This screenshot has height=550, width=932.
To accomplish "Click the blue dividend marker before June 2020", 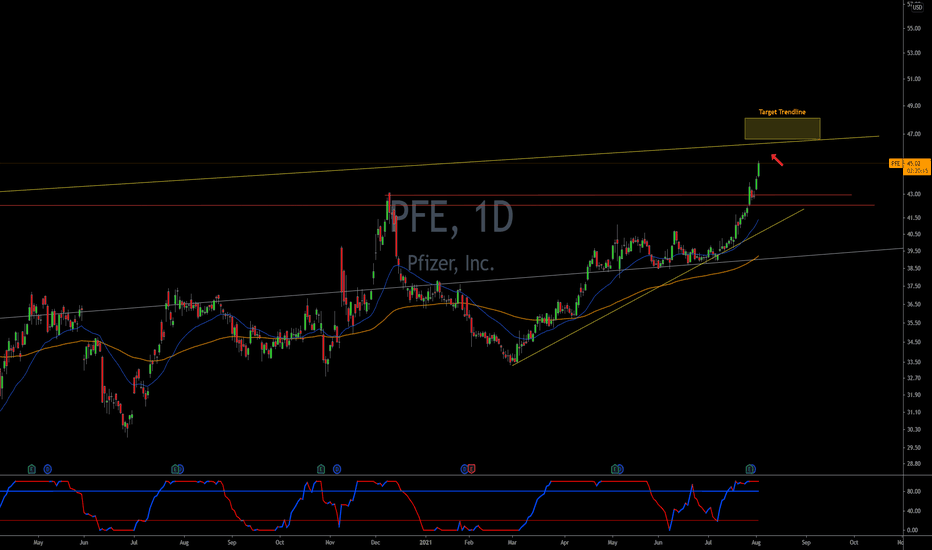I will point(48,469).
